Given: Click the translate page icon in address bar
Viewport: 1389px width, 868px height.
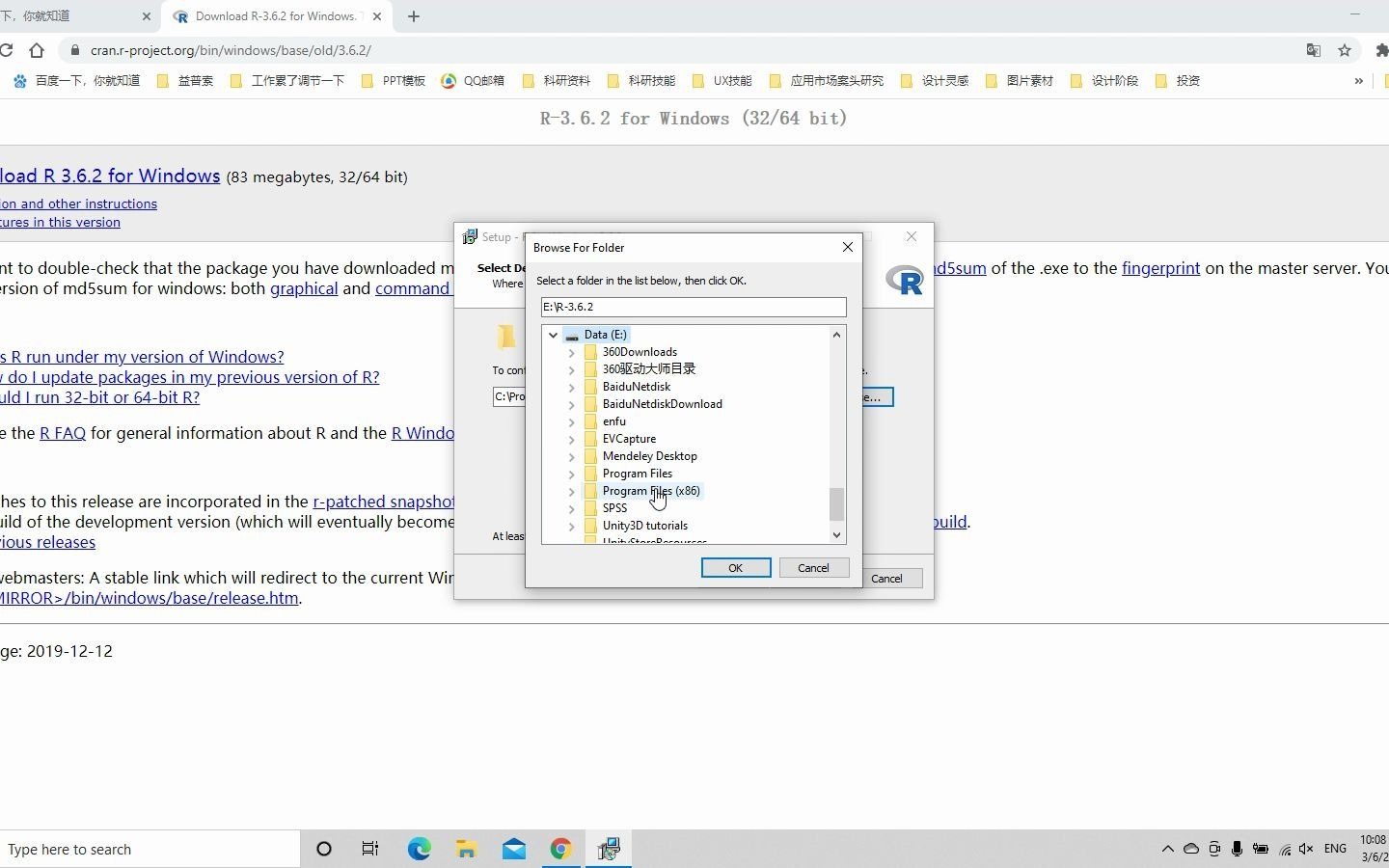Looking at the screenshot, I should click(x=1313, y=50).
